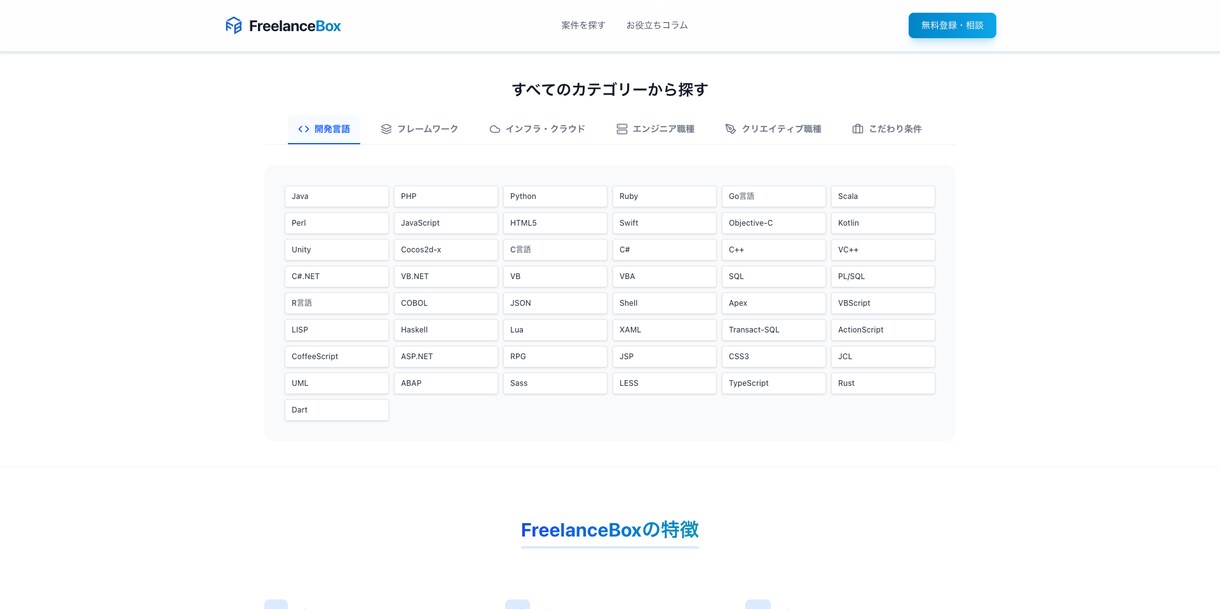Select the こだわり条件 tab
The width and height of the screenshot is (1220, 609).
887,129
